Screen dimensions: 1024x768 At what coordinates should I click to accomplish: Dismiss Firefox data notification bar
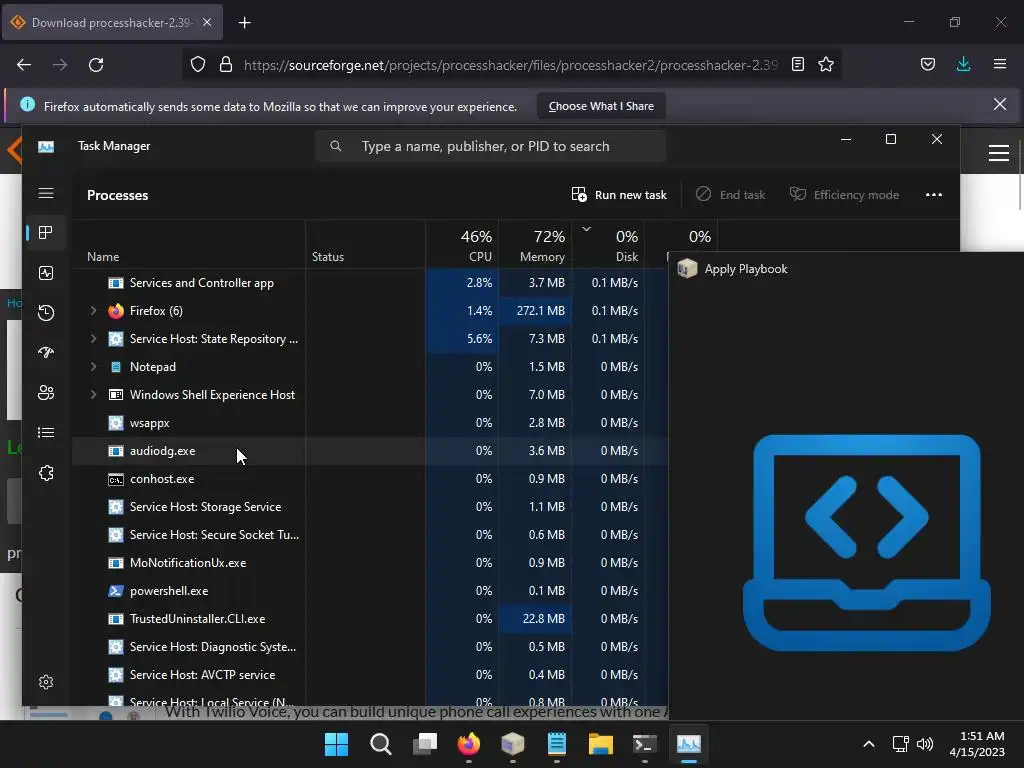[1000, 104]
